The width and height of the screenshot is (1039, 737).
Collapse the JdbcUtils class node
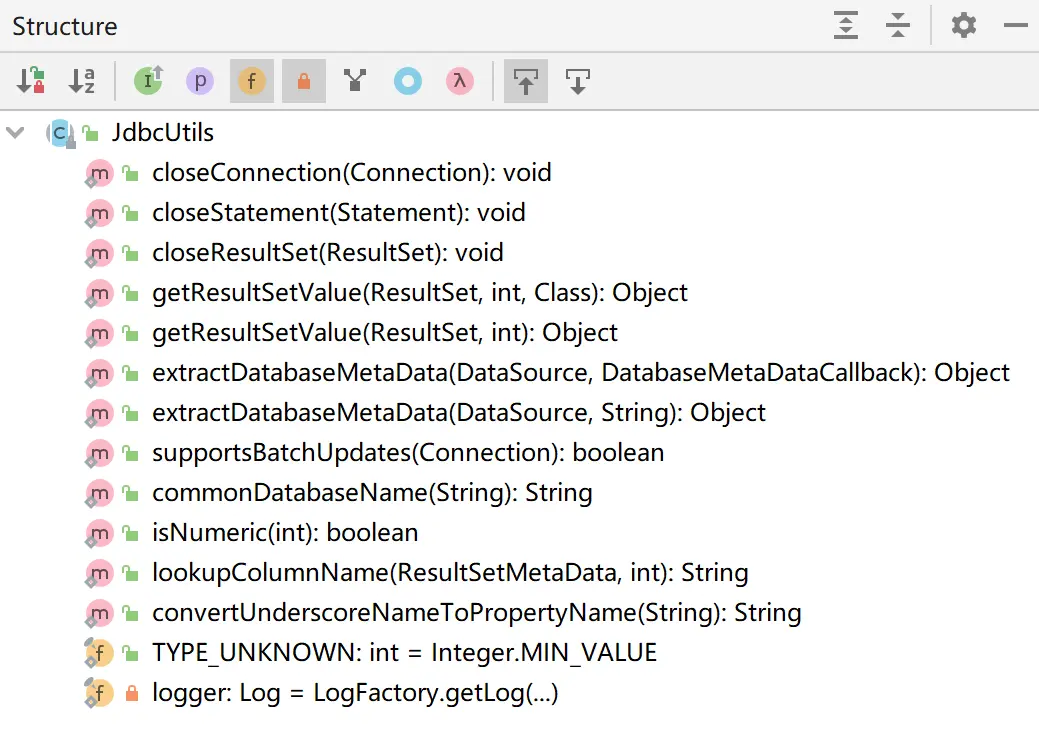[x=15, y=133]
